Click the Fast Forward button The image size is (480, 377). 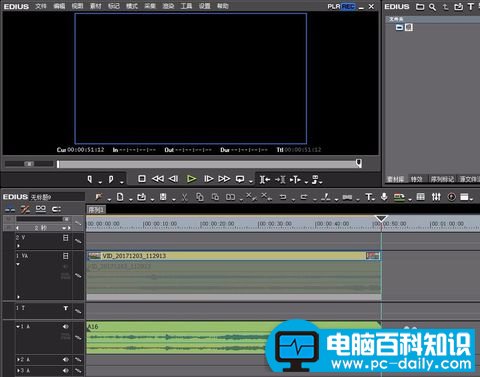(224, 179)
